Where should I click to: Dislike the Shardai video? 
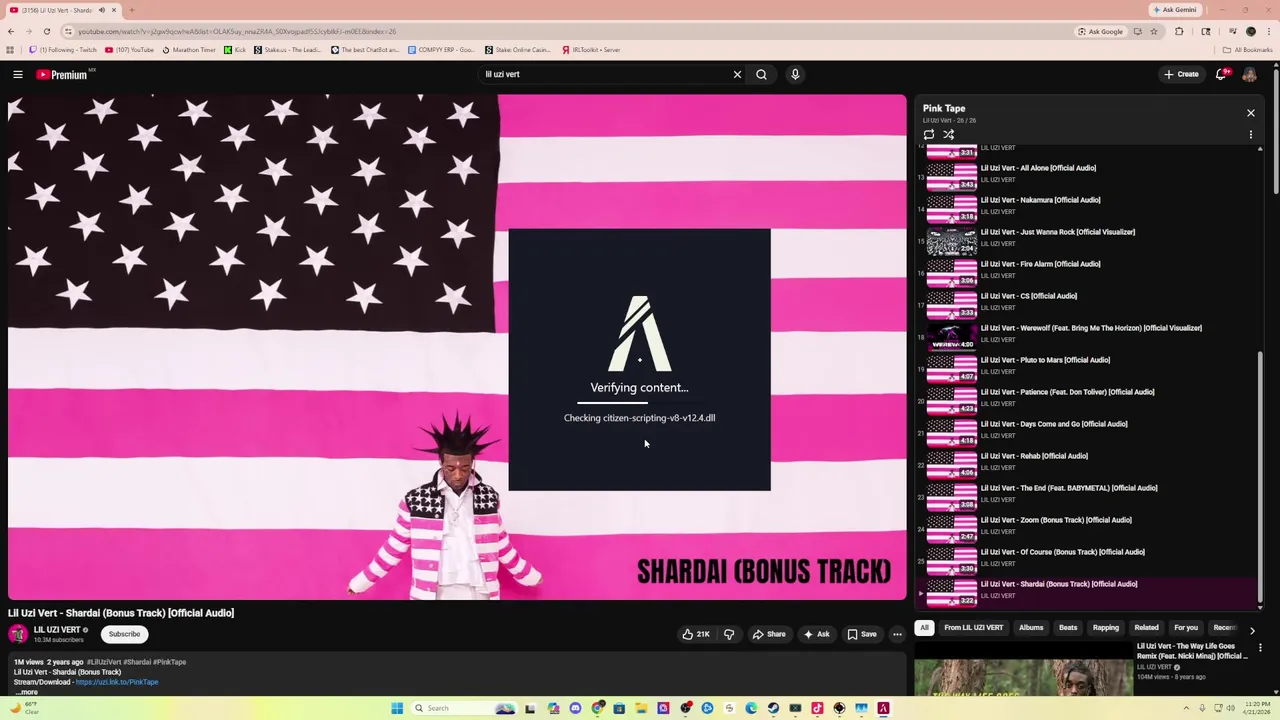[729, 634]
